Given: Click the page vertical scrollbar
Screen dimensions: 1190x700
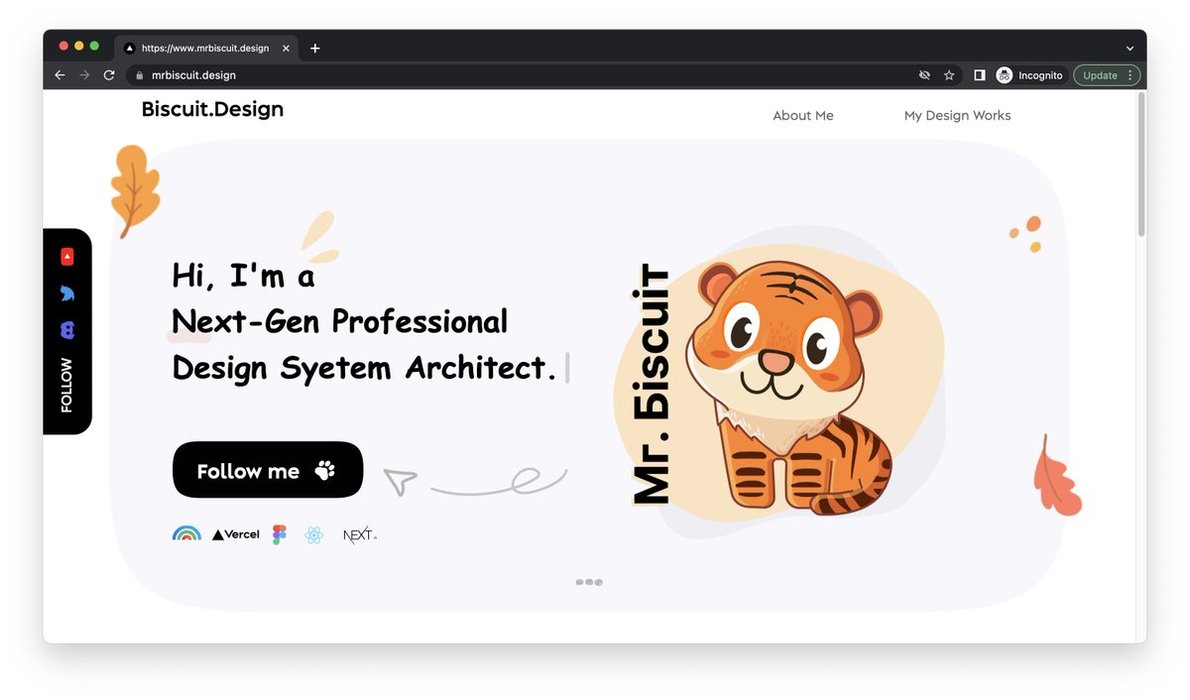Looking at the screenshot, I should pos(1141,164).
